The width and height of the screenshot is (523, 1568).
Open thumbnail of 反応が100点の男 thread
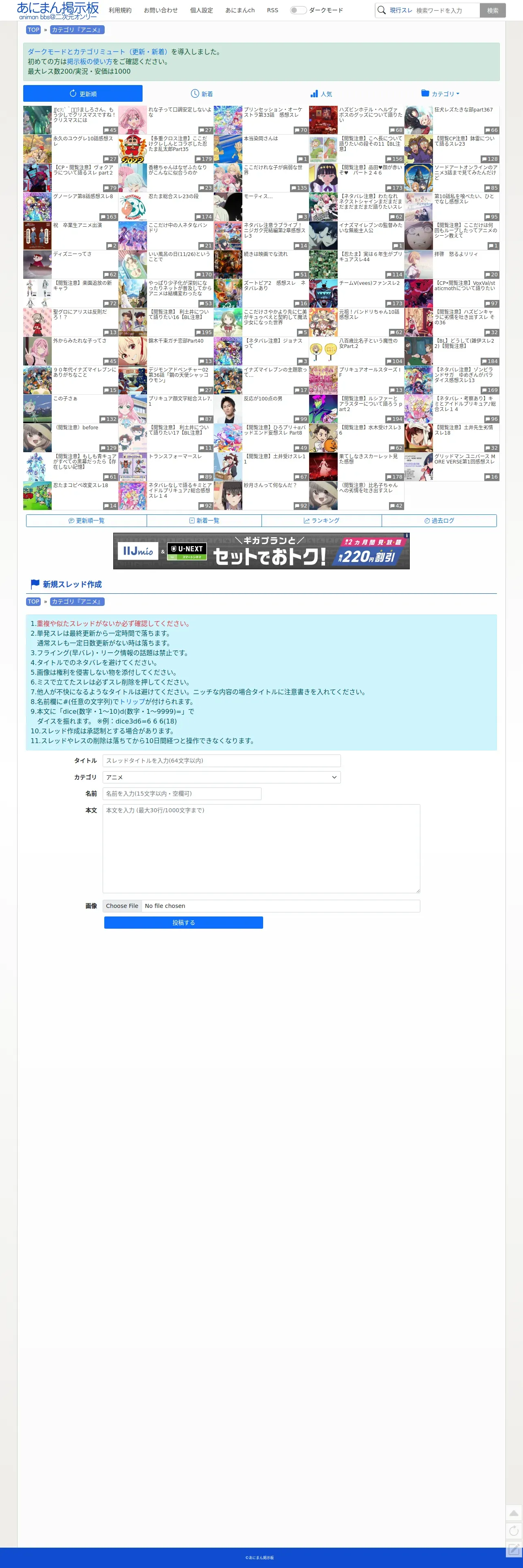(228, 409)
